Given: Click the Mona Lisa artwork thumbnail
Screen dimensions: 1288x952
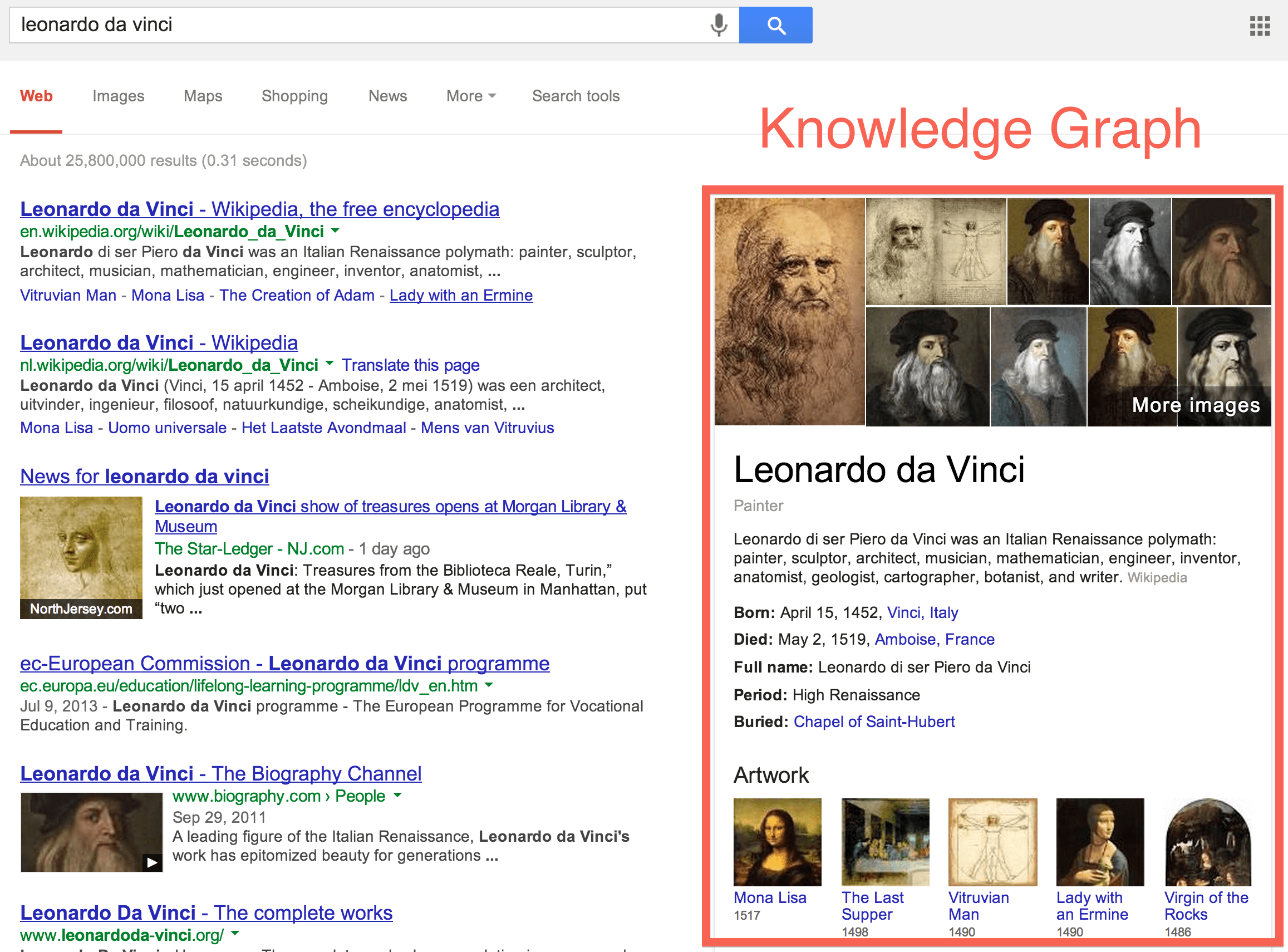Looking at the screenshot, I should [777, 842].
